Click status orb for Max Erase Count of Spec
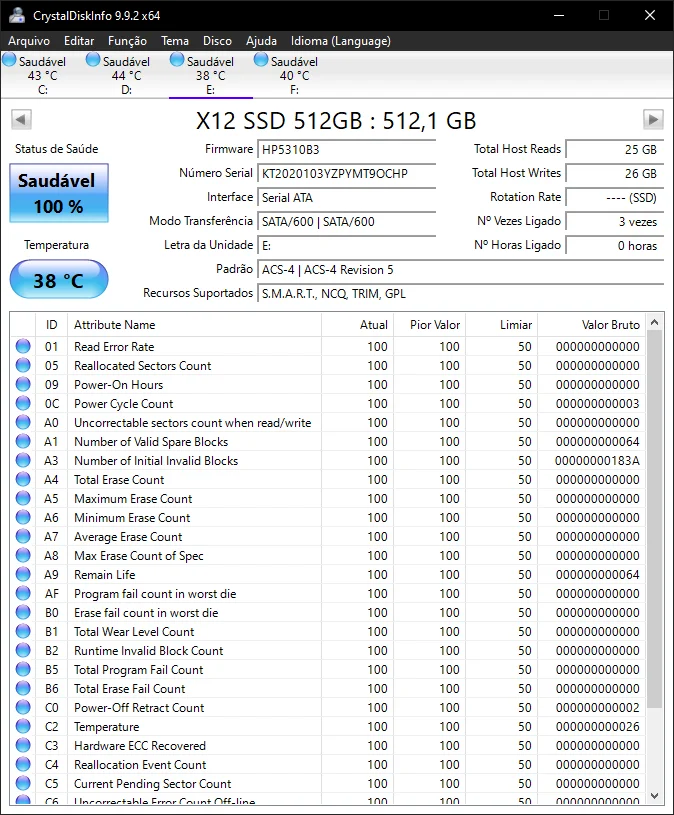The height and width of the screenshot is (815, 674). pyautogui.click(x=23, y=556)
